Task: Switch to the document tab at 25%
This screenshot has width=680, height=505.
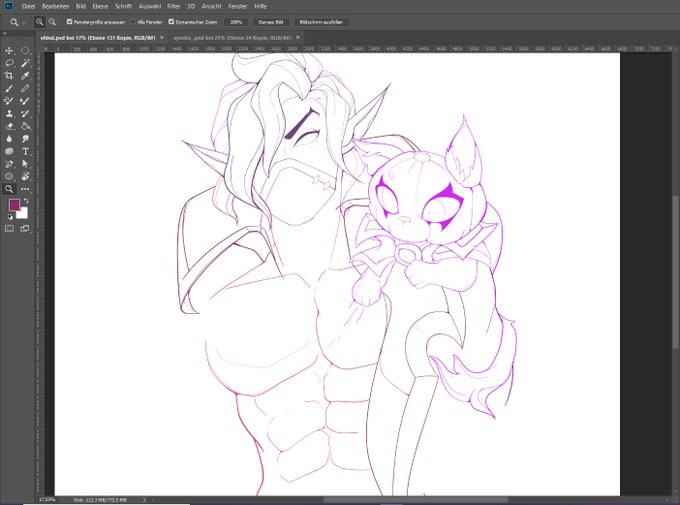Action: pyautogui.click(x=232, y=38)
